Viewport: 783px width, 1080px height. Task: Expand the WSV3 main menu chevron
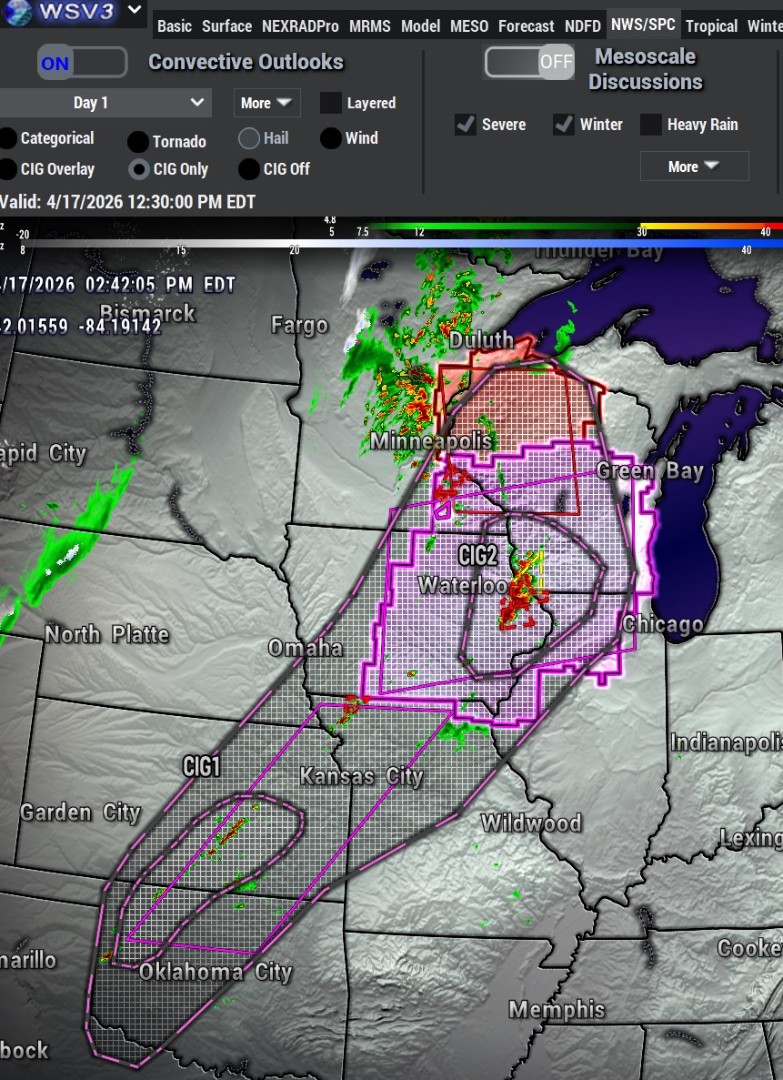coord(135,12)
